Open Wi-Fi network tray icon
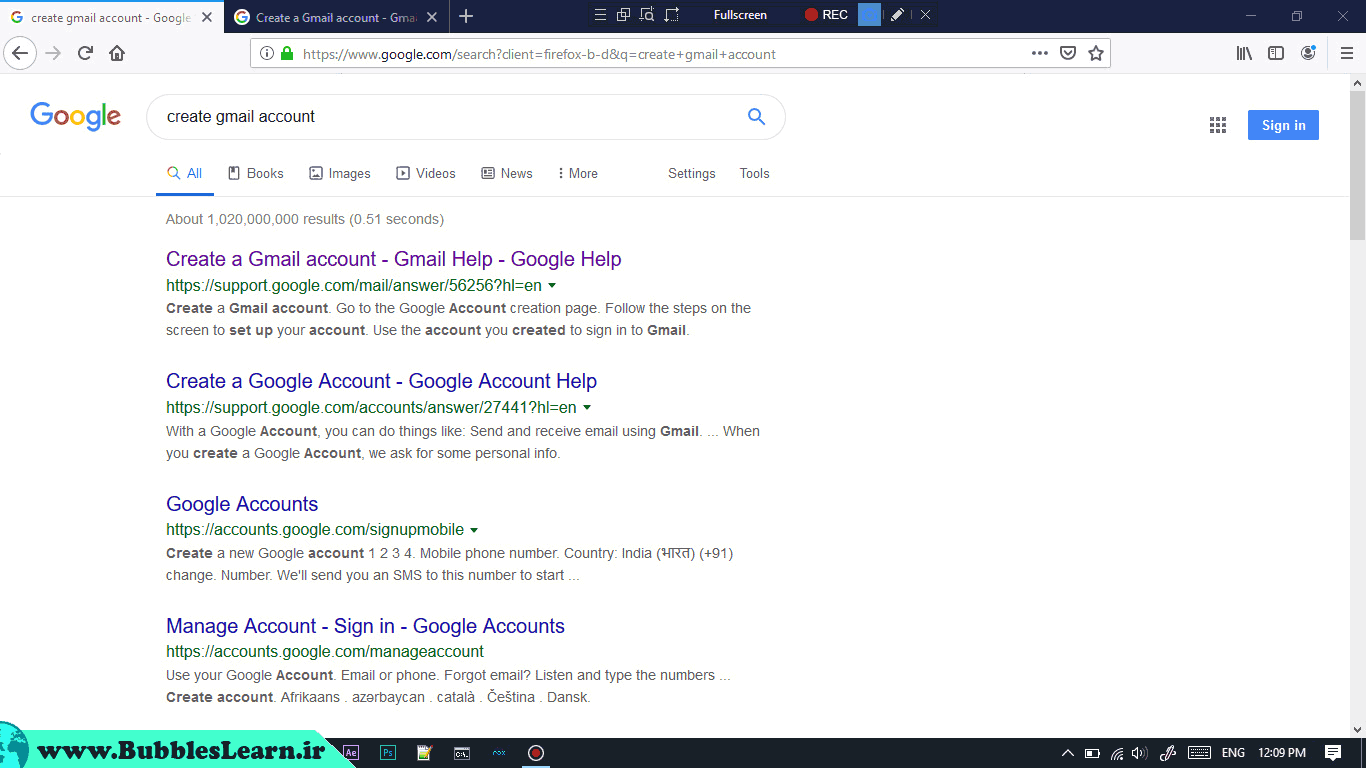This screenshot has height=768, width=1366. [1117, 753]
